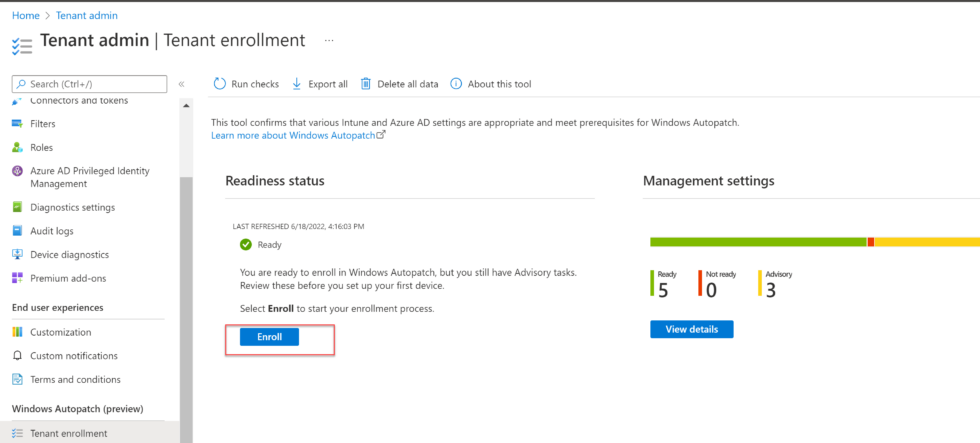Open the ellipsis more options next to title

[329, 41]
